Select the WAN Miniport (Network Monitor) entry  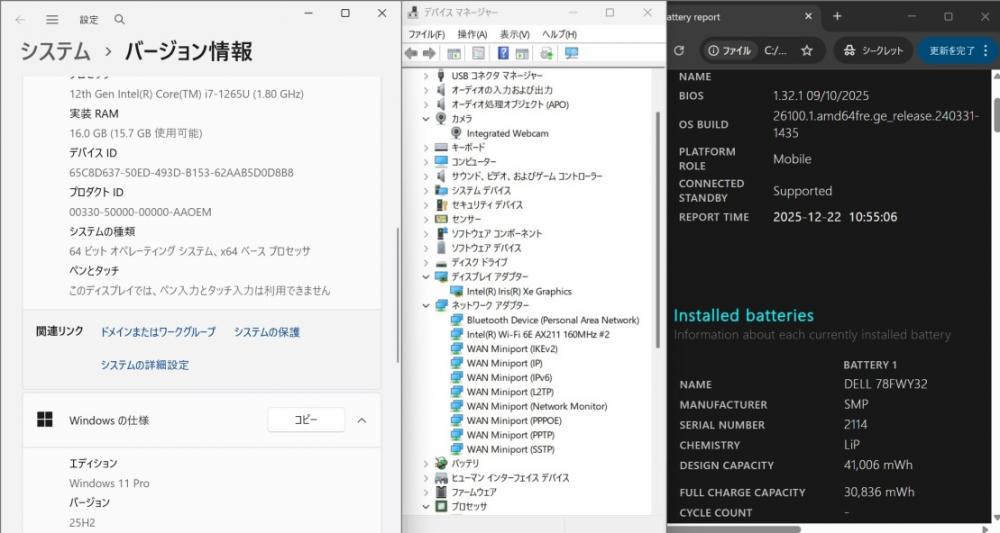coord(537,406)
